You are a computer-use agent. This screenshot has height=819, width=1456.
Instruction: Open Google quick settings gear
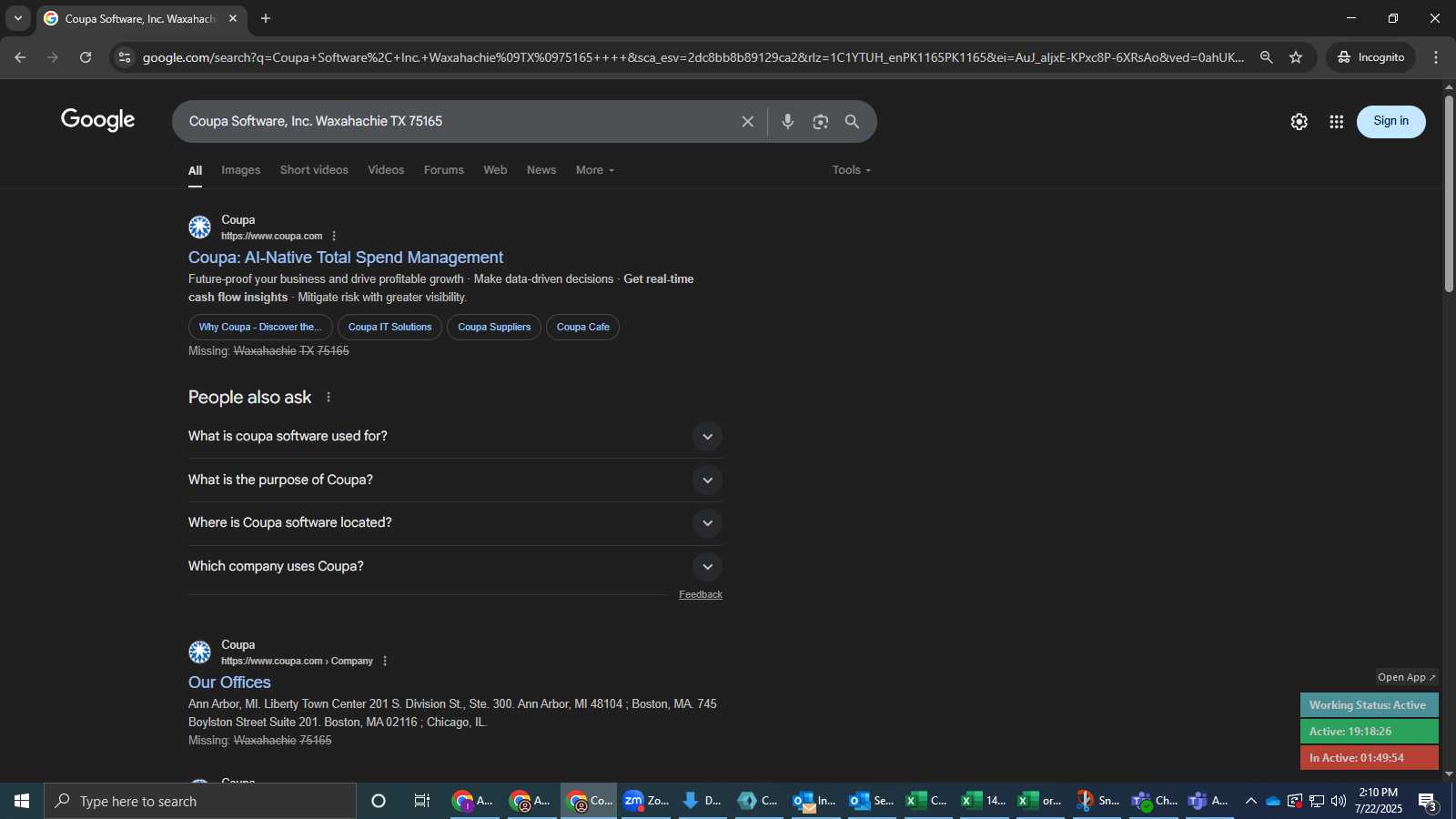(1299, 122)
